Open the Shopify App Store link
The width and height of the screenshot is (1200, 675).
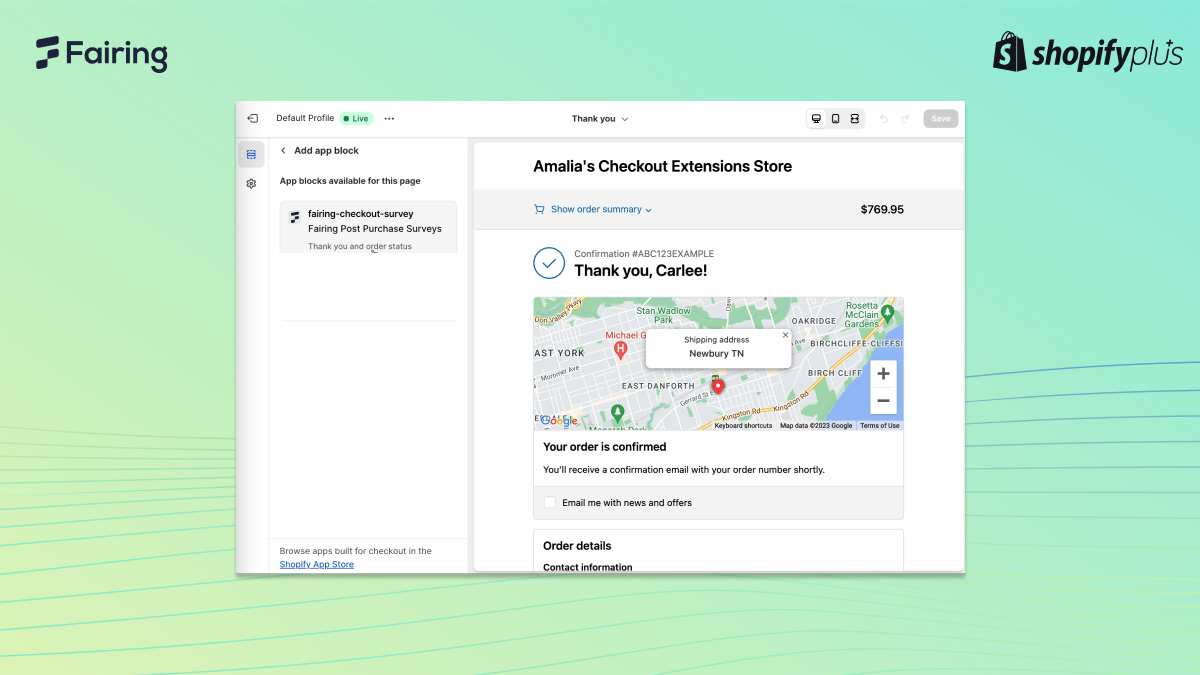click(x=316, y=564)
